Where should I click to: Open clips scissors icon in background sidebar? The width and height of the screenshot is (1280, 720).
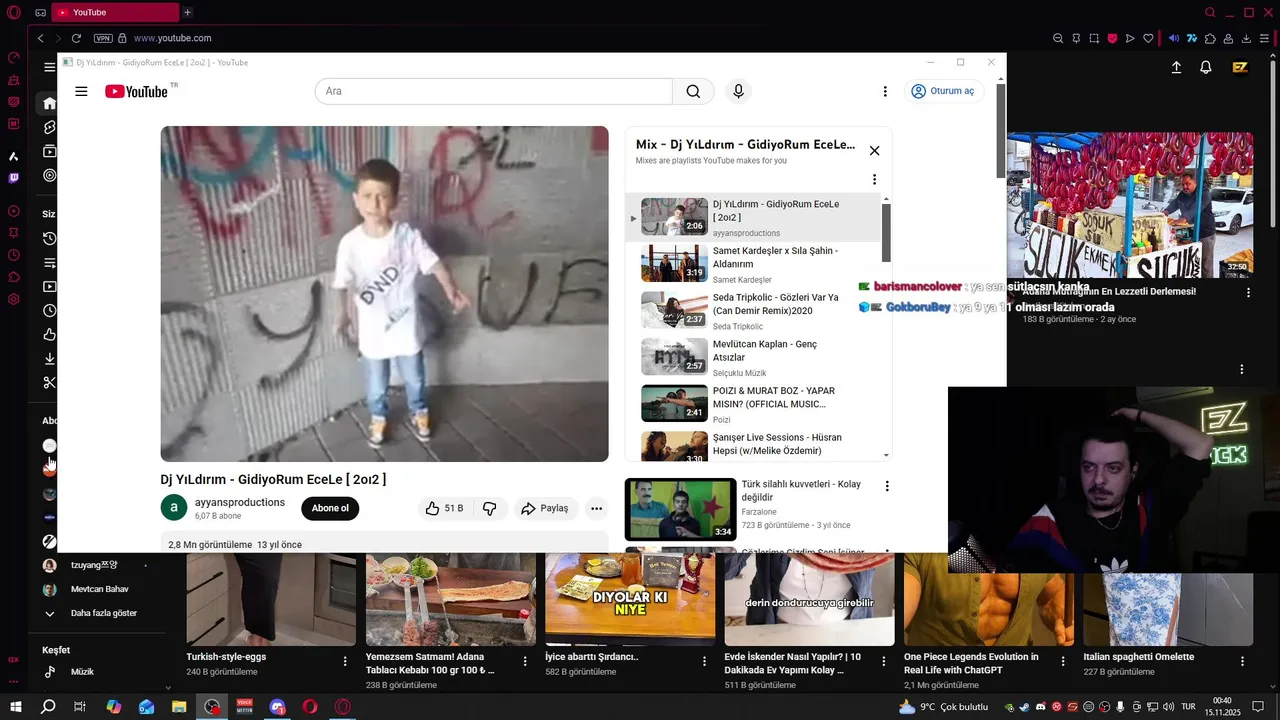tap(49, 382)
